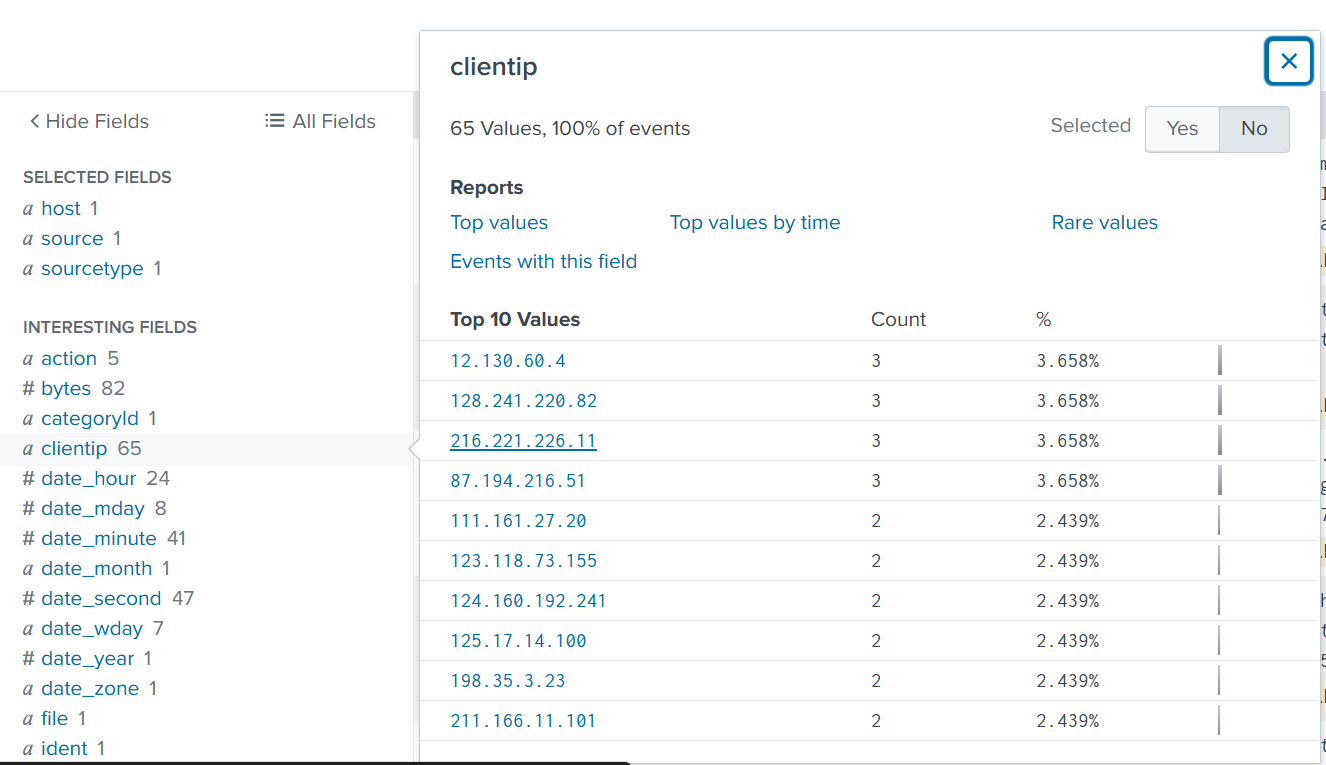Set Selected to No
This screenshot has height=765, width=1326.
1254,129
